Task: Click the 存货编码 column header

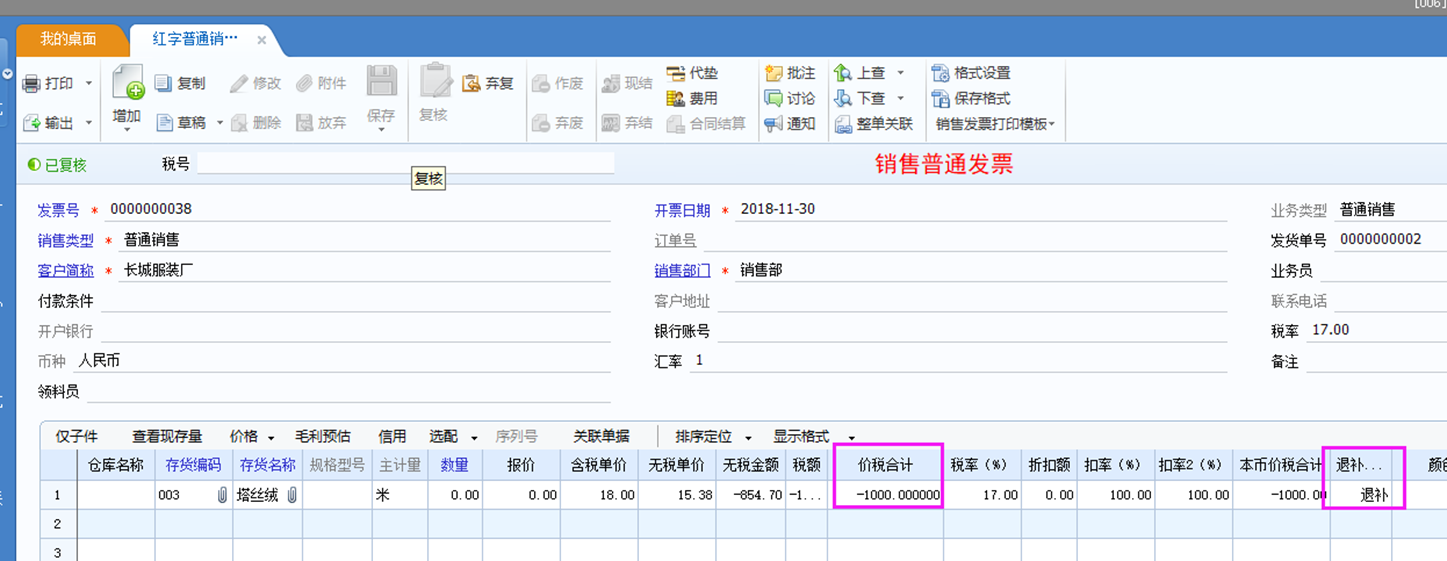Action: coord(193,465)
